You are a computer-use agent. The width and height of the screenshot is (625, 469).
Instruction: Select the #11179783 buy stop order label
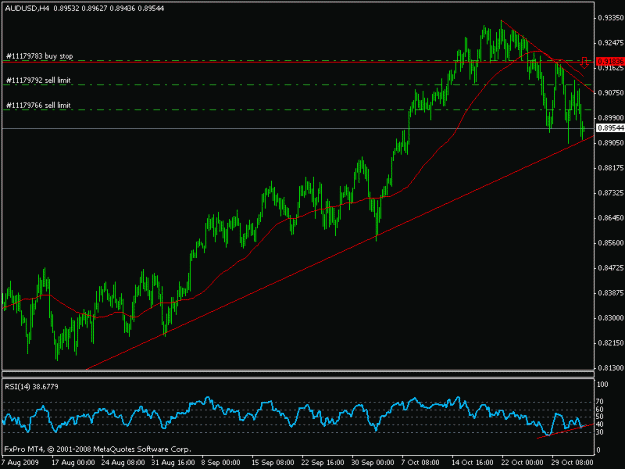point(39,56)
